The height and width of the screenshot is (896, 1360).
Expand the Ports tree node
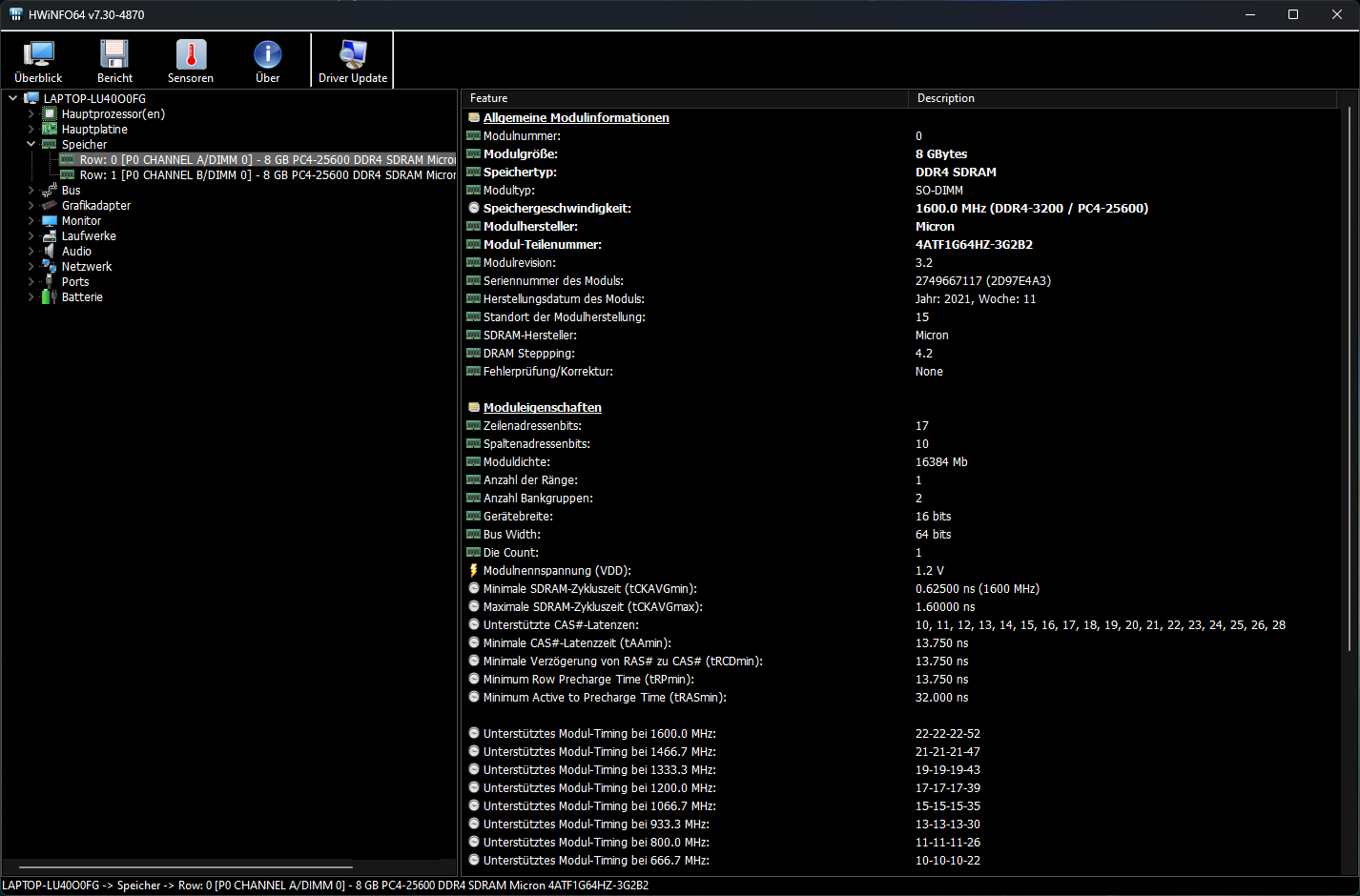[31, 281]
